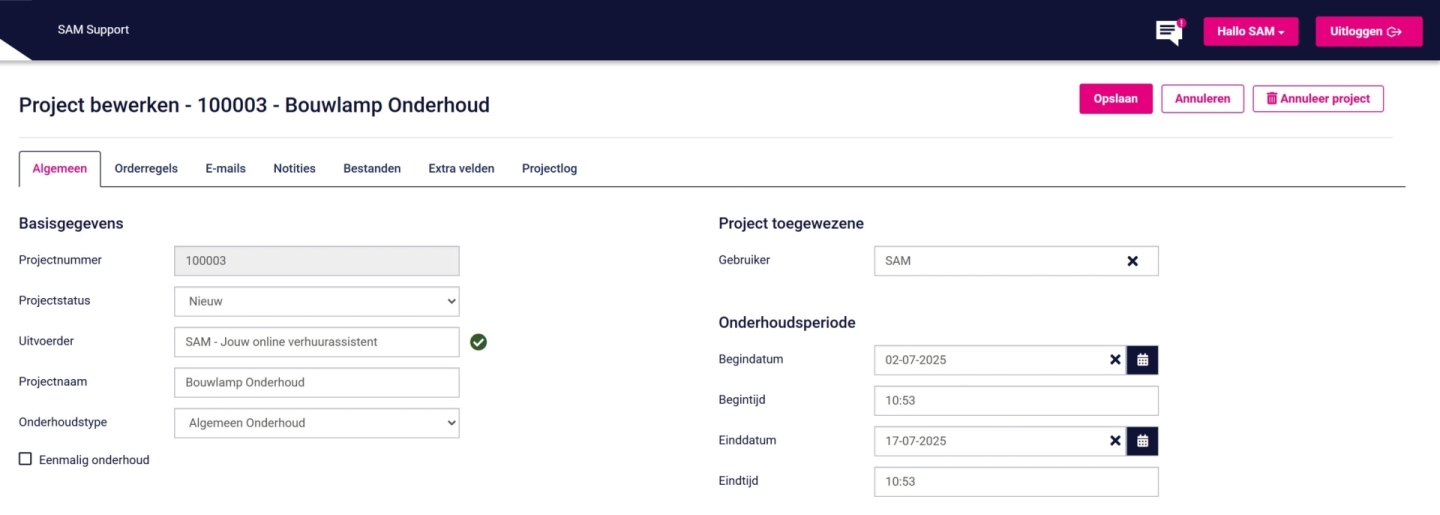
Task: Clear the Einddatum value with the X
Action: pyautogui.click(x=1115, y=441)
